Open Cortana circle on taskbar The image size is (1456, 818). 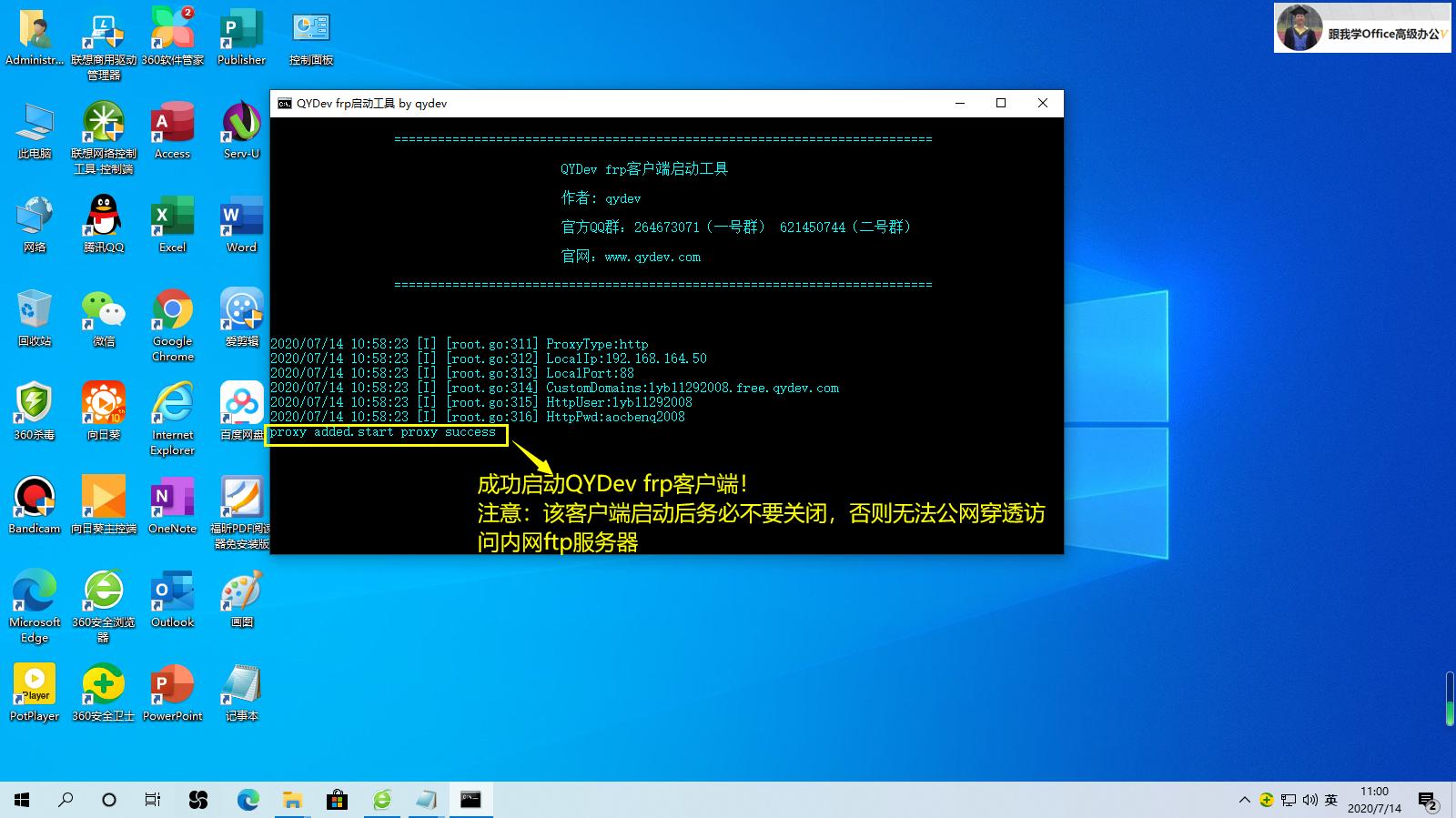[109, 800]
